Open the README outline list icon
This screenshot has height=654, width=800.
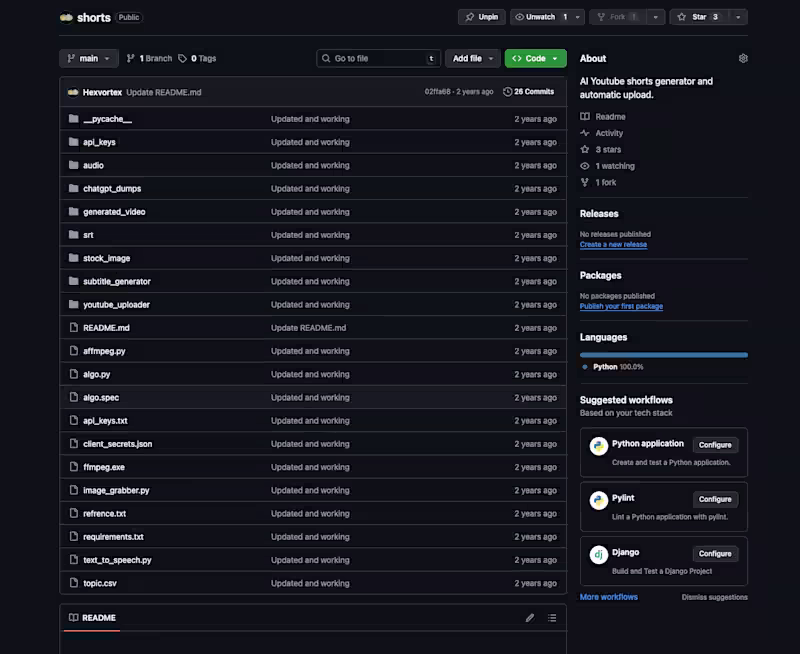point(552,618)
